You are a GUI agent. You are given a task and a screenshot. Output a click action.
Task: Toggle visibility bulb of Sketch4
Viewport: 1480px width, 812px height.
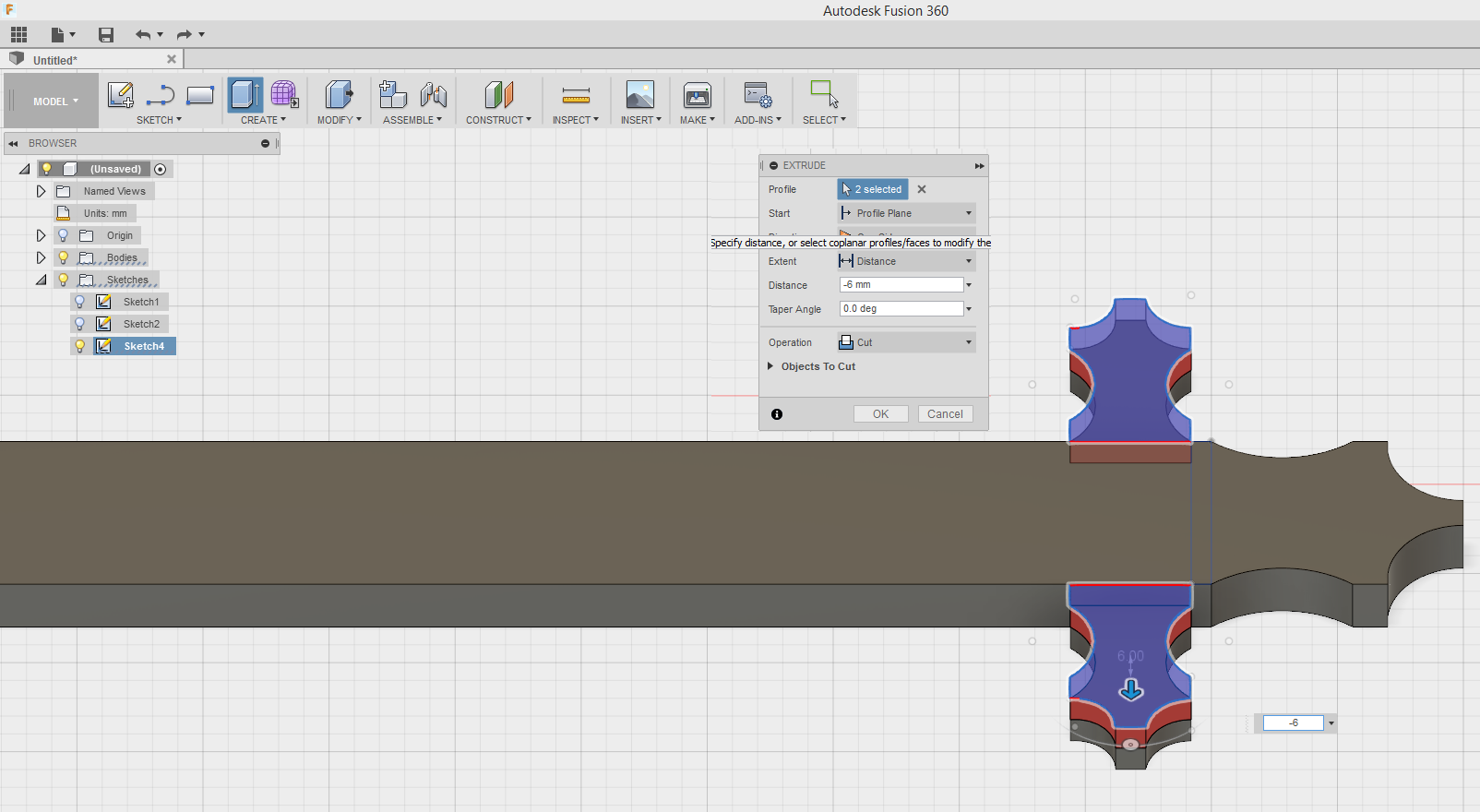coord(79,346)
